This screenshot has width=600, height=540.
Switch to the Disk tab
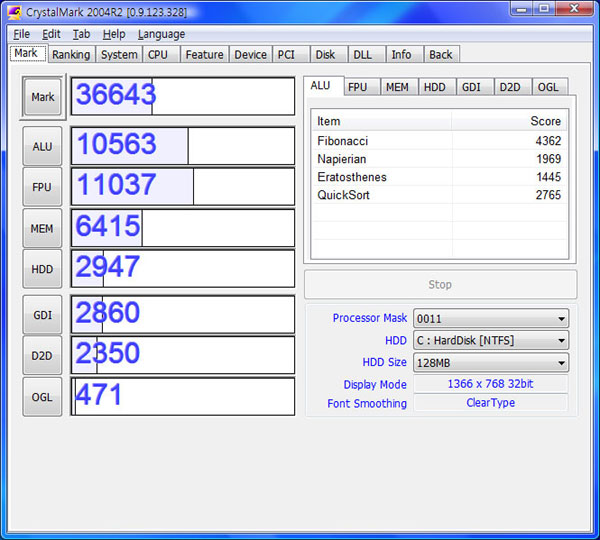coord(329,55)
